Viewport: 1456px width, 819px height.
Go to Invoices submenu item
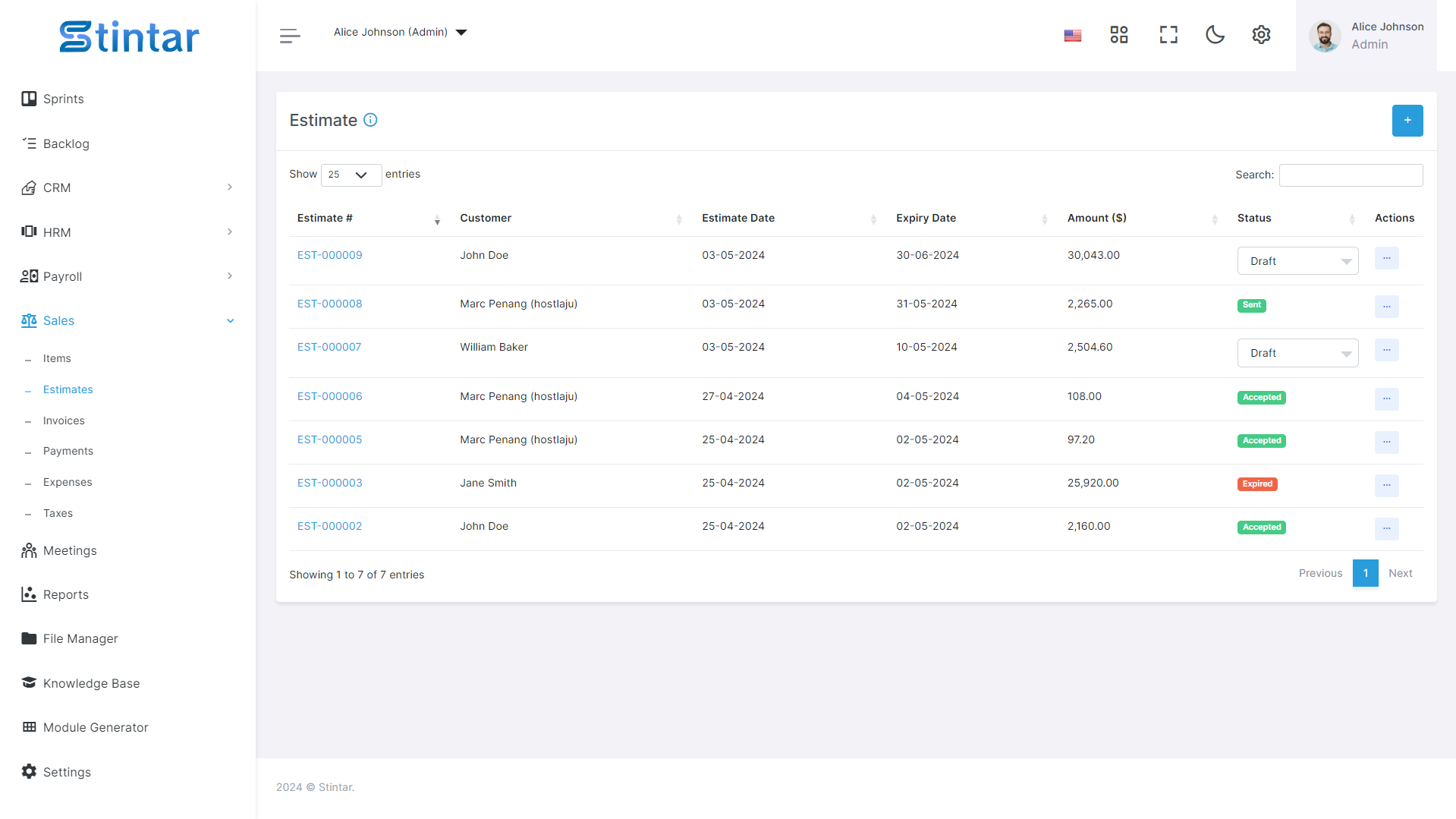pyautogui.click(x=64, y=421)
